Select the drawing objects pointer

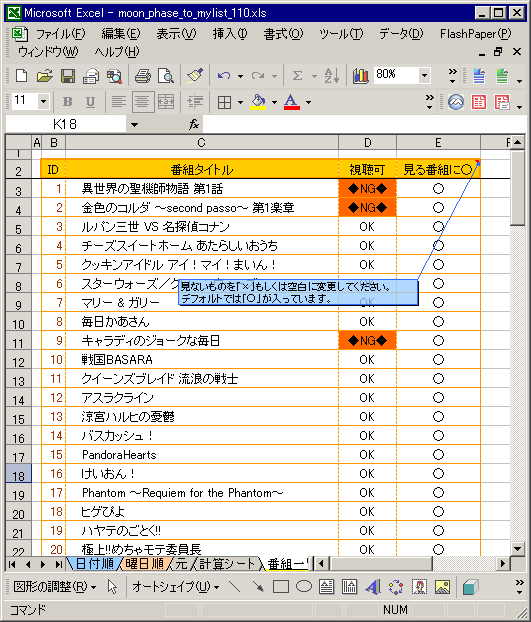point(112,586)
